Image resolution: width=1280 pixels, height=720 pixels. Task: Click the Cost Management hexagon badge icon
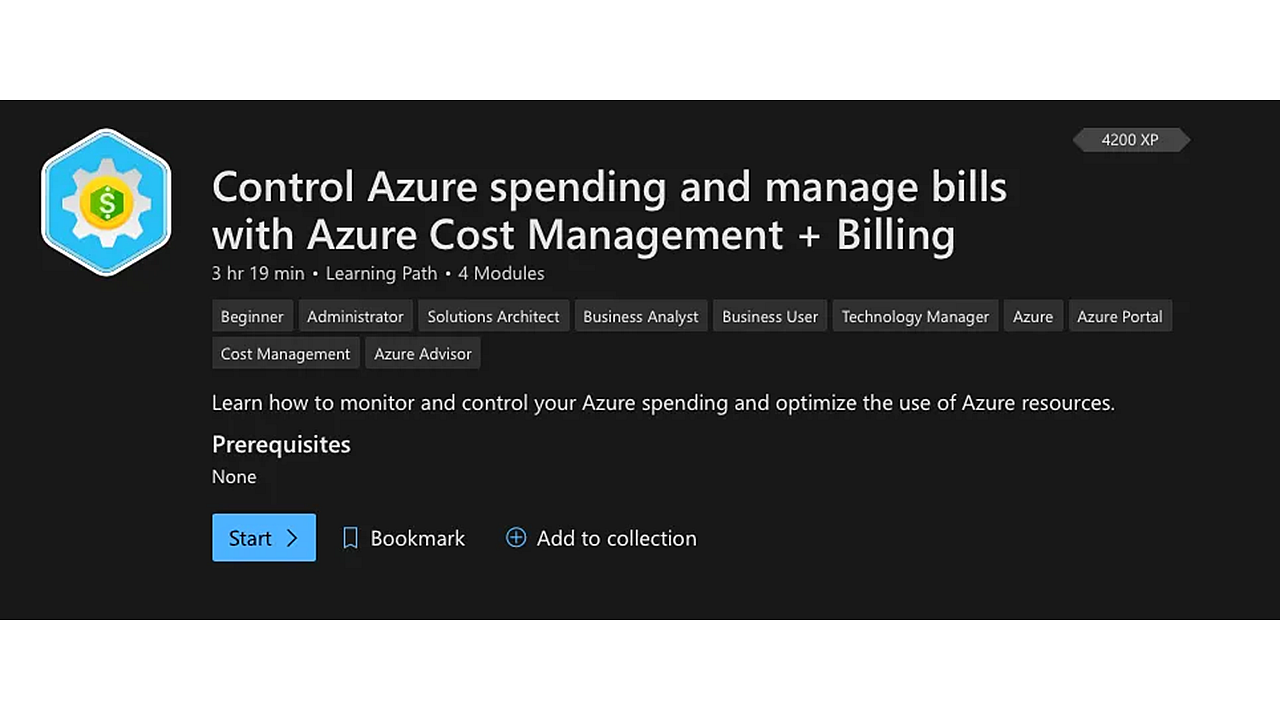(x=106, y=202)
